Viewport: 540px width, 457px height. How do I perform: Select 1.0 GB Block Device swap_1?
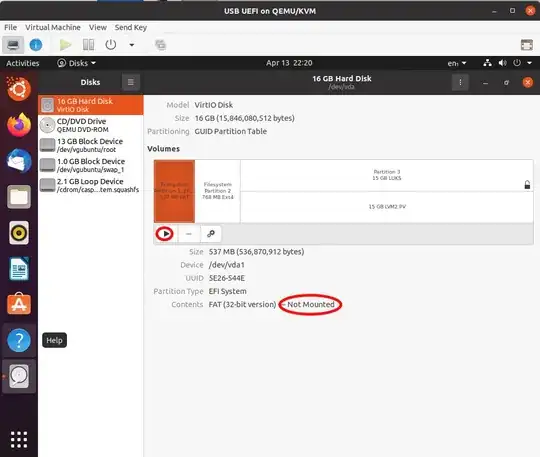coord(91,165)
